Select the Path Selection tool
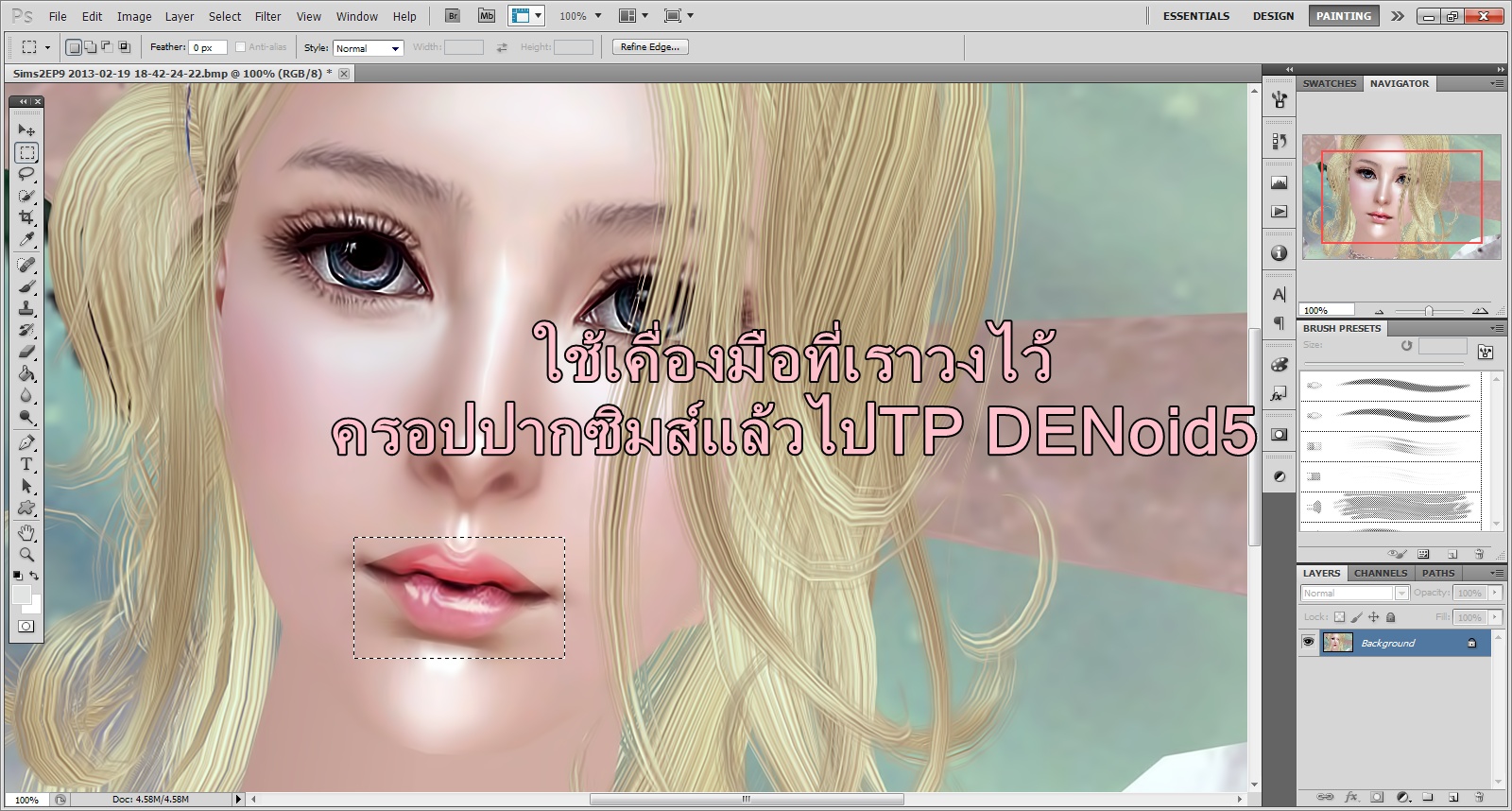1512x811 pixels. coord(26,486)
